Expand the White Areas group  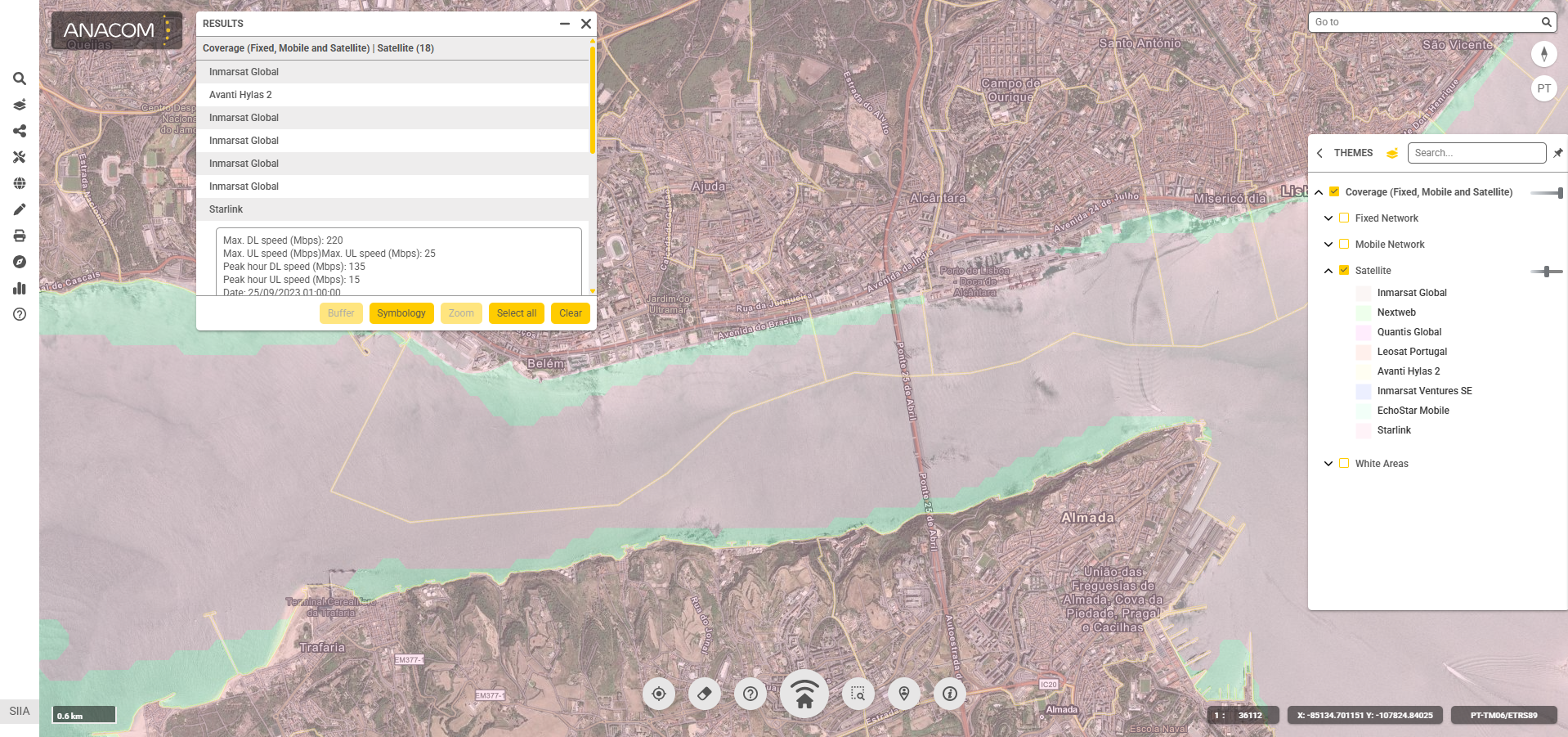coord(1328,464)
